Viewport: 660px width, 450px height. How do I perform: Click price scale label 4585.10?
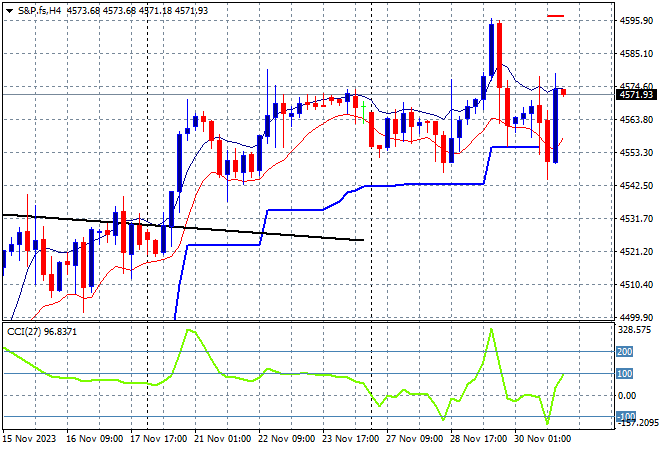coord(636,53)
